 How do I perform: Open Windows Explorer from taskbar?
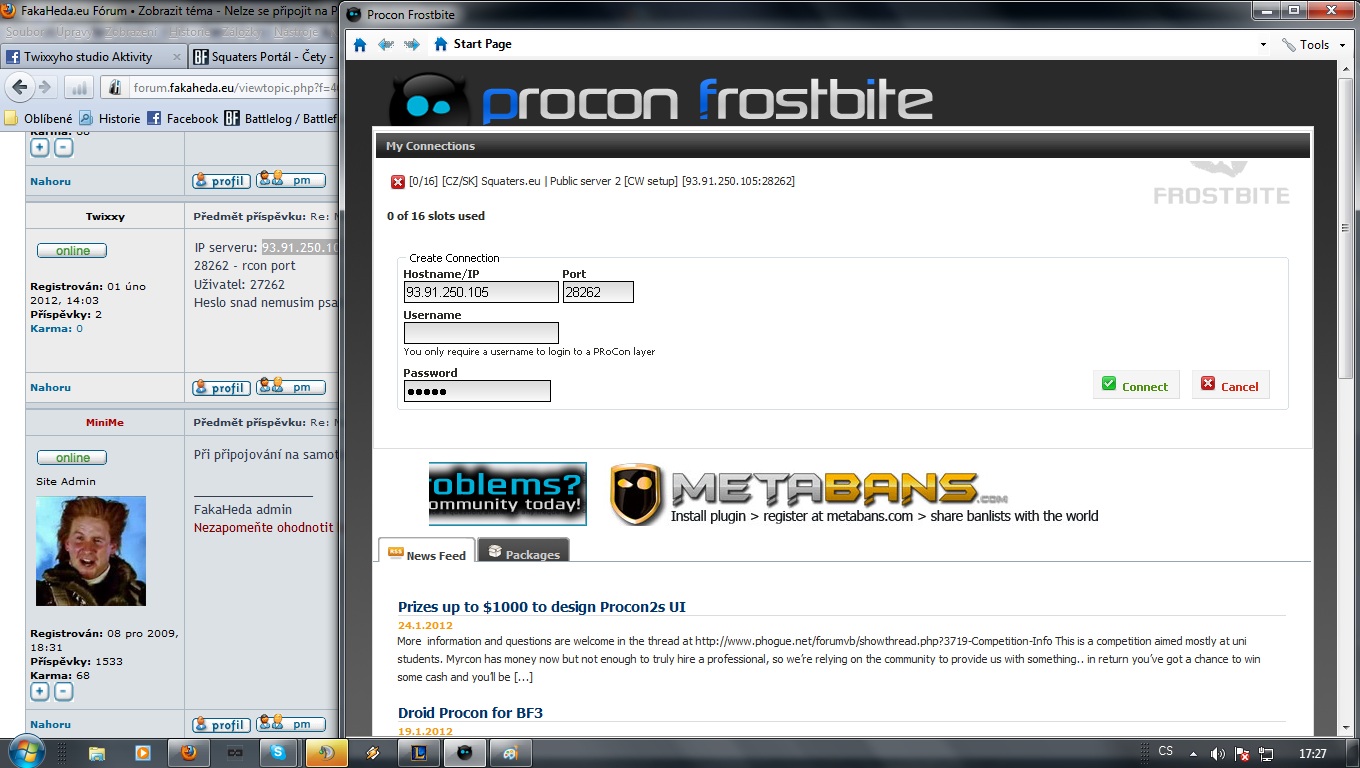click(x=97, y=752)
